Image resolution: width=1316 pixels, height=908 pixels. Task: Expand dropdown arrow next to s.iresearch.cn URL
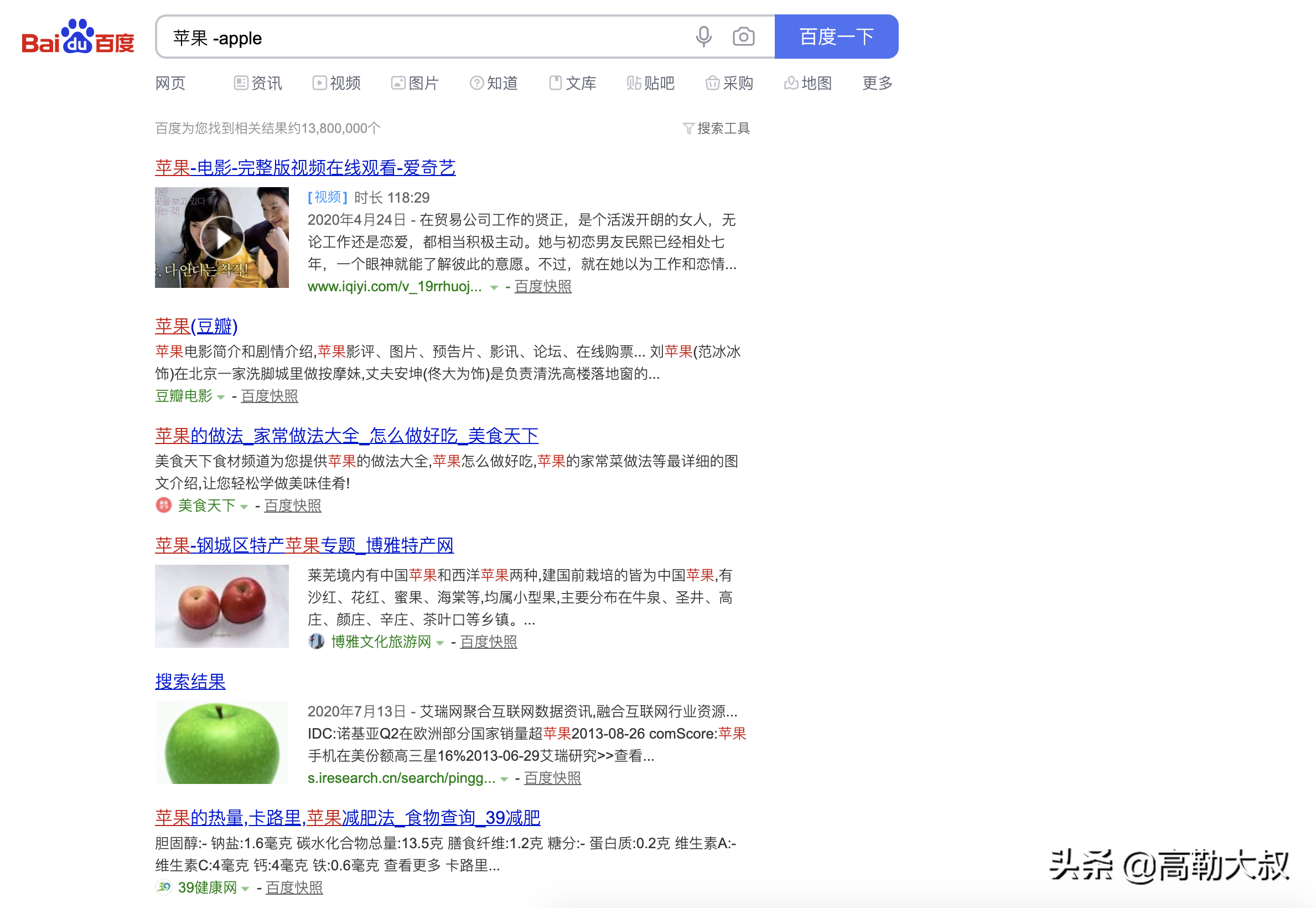pos(504,780)
